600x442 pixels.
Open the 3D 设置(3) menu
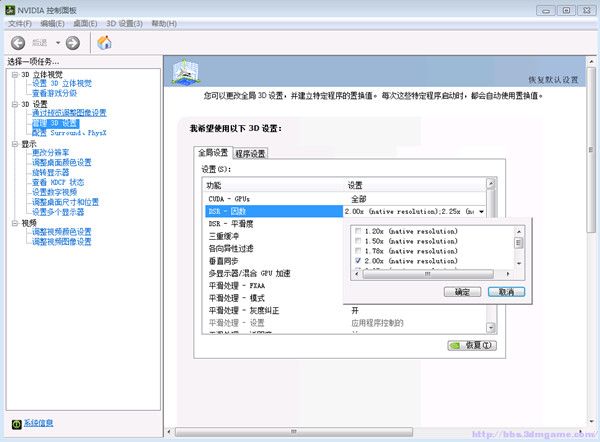pyautogui.click(x=124, y=24)
